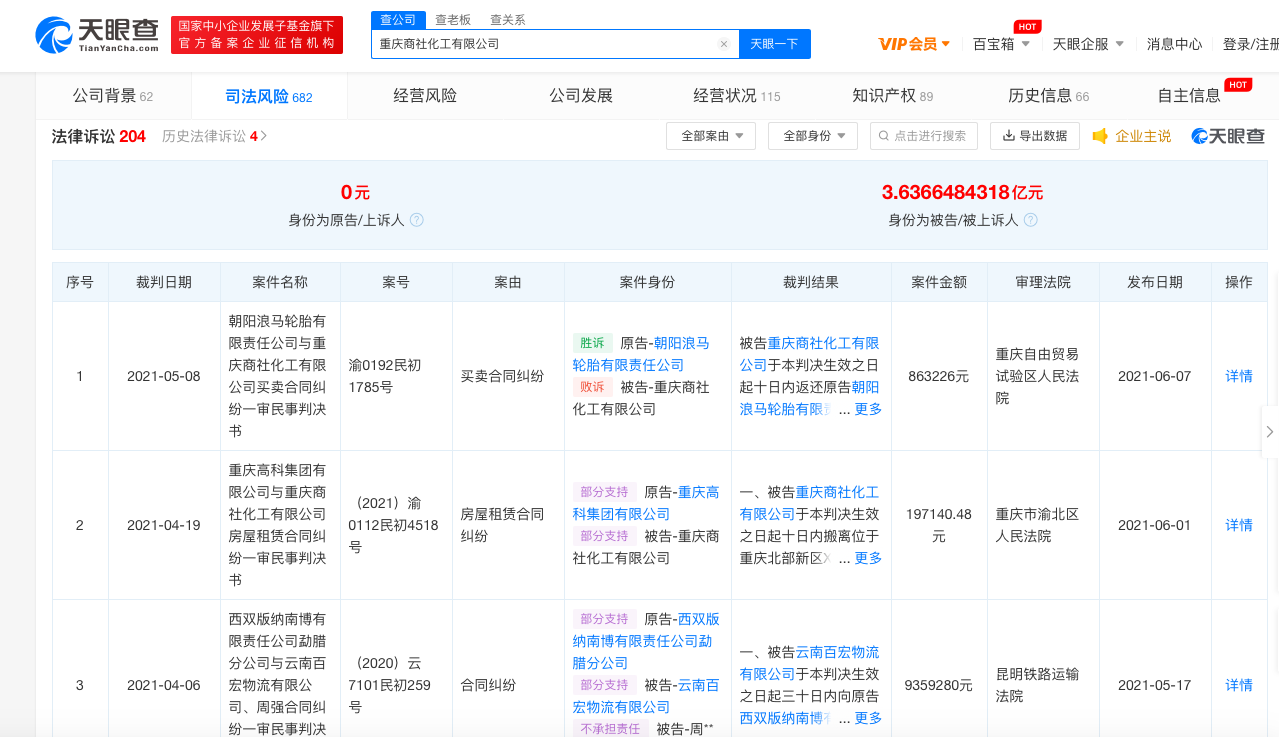1279x737 pixels.
Task: Open the 经营状况 tab
Action: pos(737,96)
